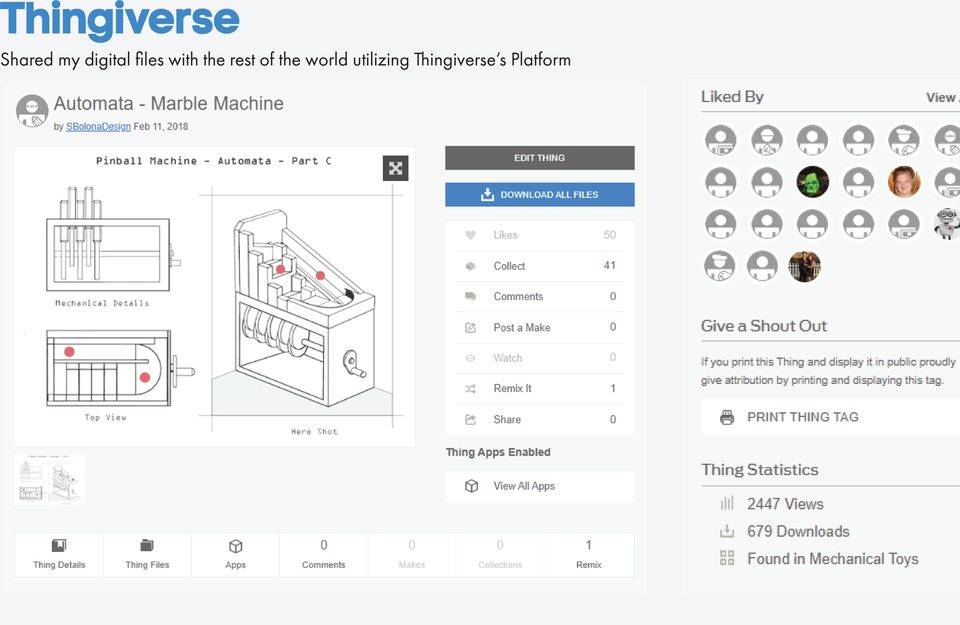
Task: Click View All Apps
Action: 539,486
